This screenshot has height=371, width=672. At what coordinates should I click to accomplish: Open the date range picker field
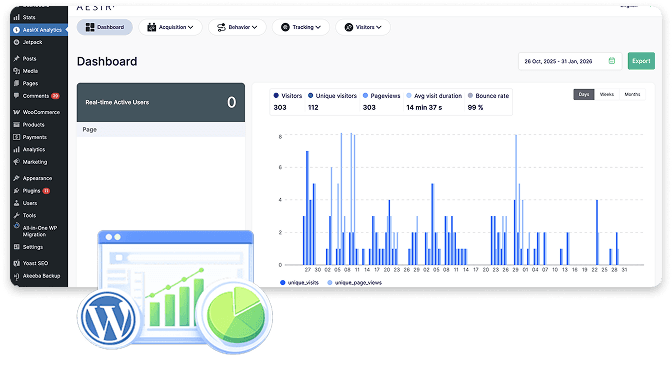pyautogui.click(x=570, y=61)
